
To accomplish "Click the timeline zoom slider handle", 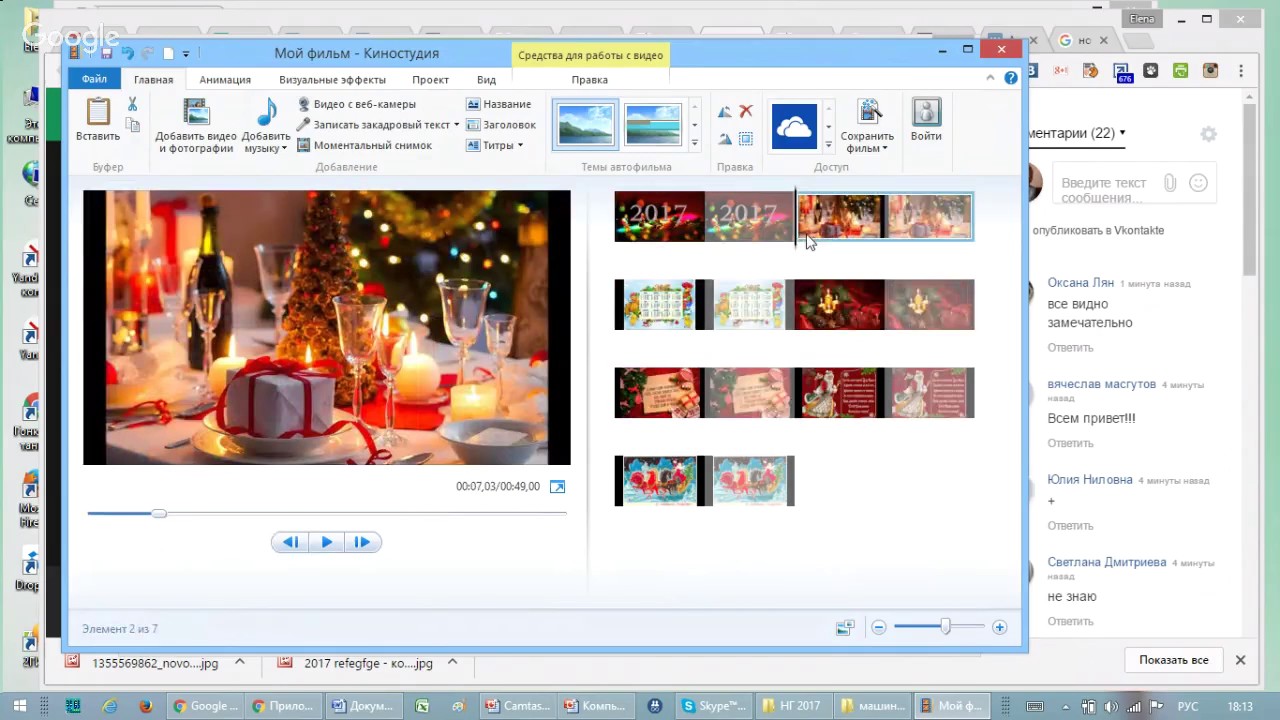I will point(945,627).
